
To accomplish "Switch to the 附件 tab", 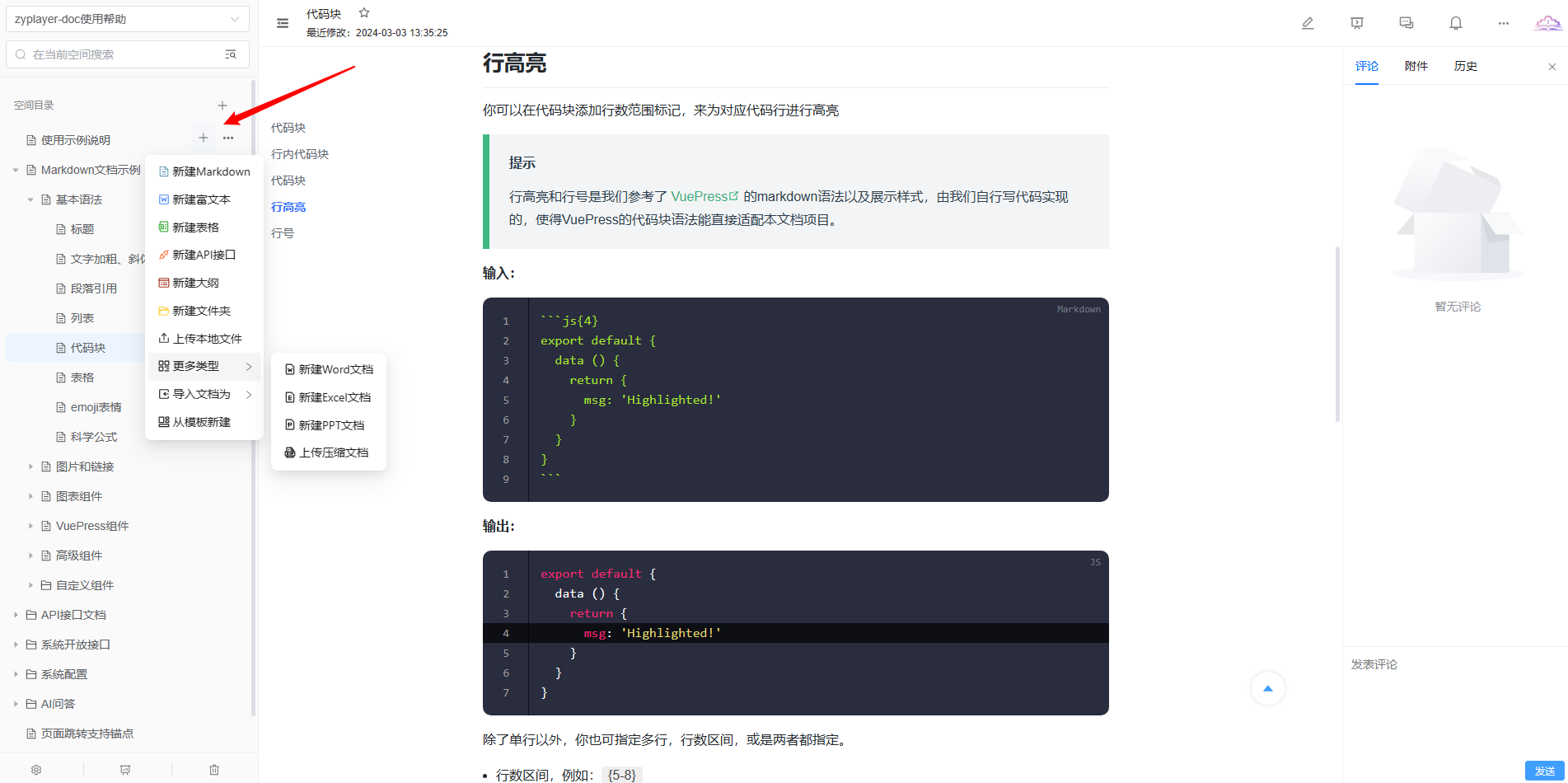I will [1416, 66].
